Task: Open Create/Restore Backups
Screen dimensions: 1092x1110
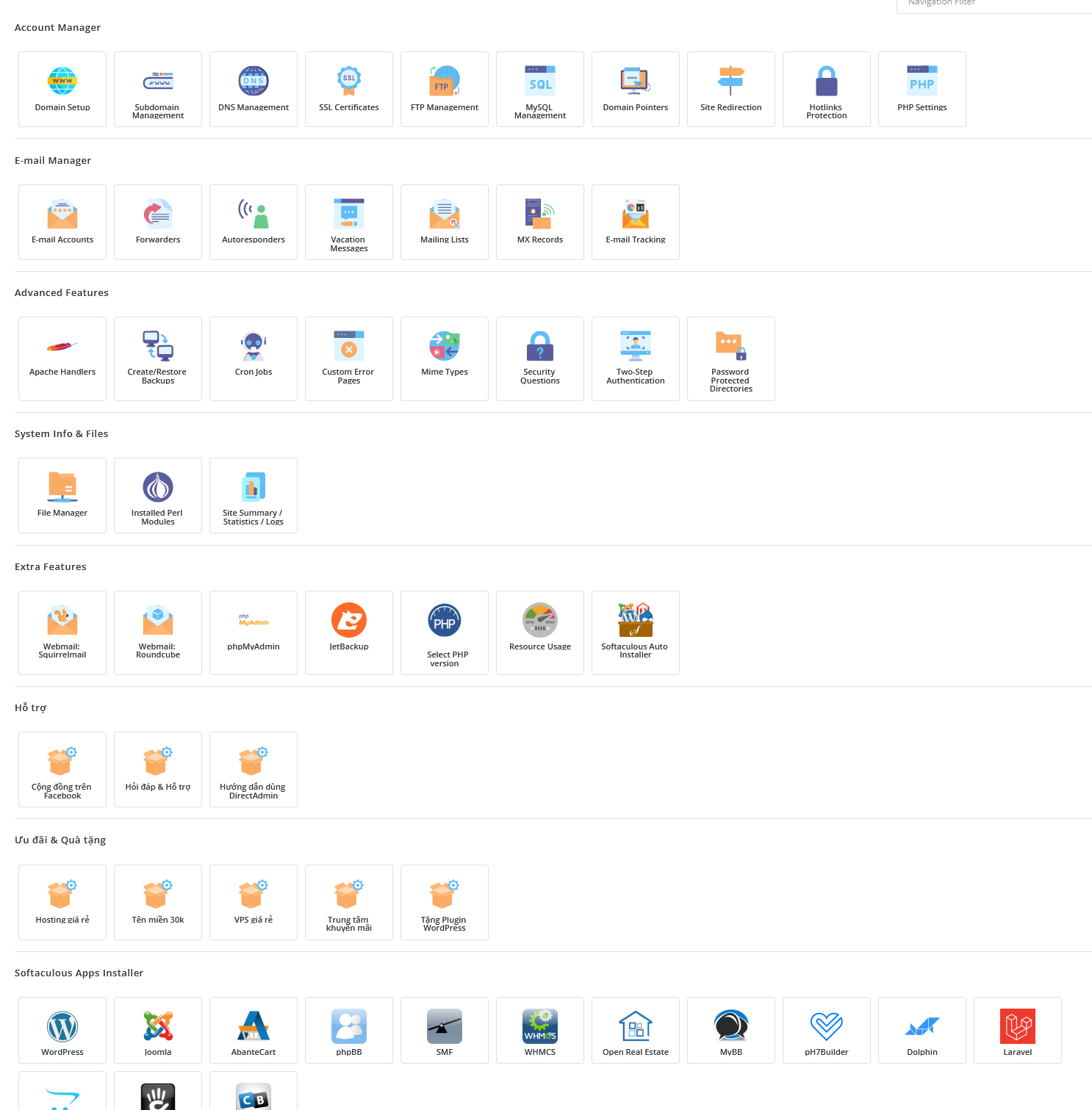Action: coord(158,358)
